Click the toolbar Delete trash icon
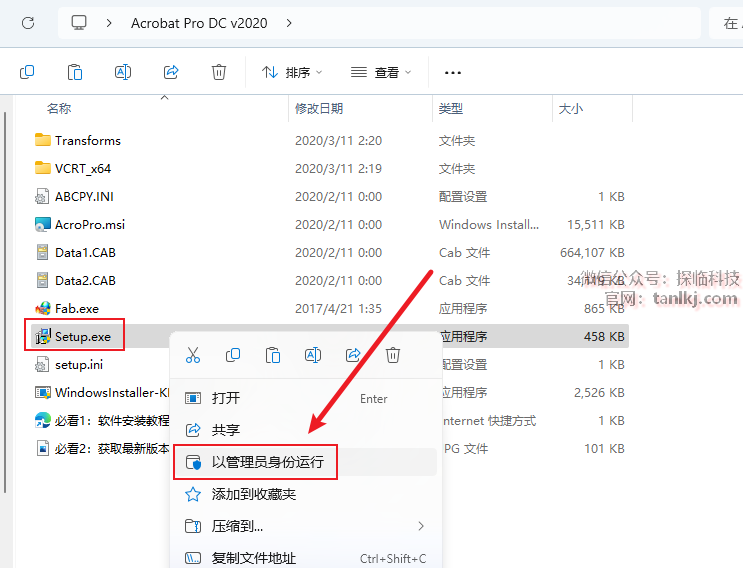 pos(218,72)
